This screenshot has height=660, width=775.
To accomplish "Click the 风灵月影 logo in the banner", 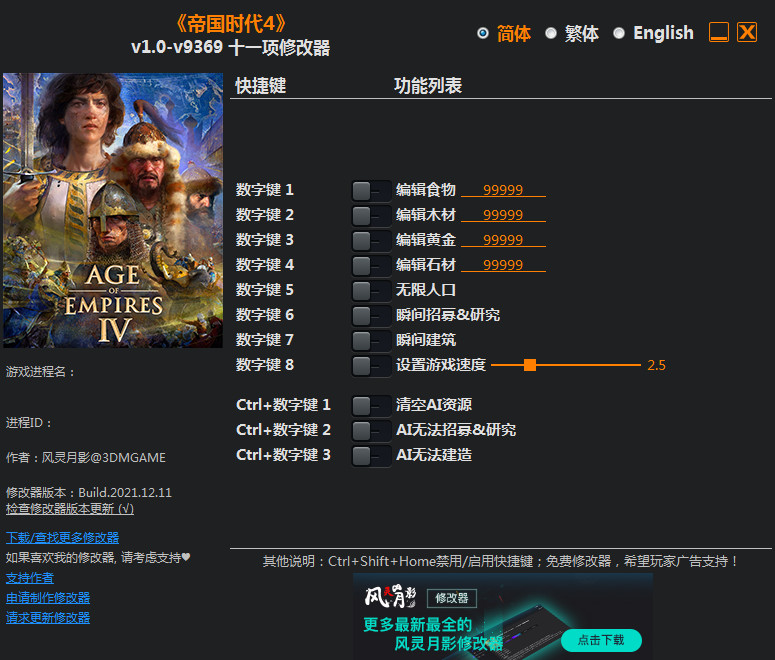I will pyautogui.click(x=390, y=597).
